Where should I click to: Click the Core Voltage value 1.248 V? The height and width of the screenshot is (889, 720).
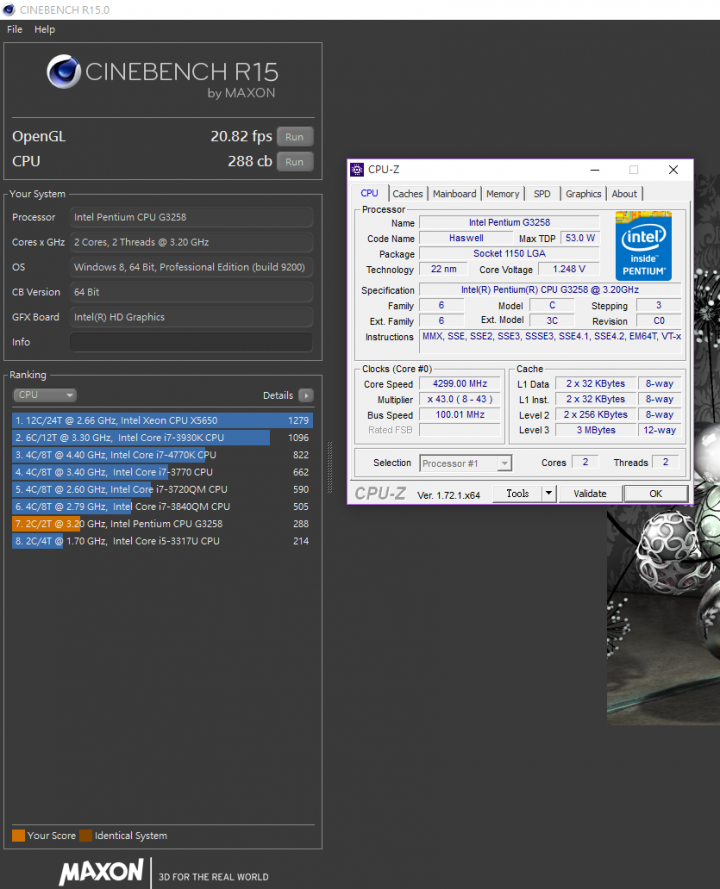coord(569,269)
